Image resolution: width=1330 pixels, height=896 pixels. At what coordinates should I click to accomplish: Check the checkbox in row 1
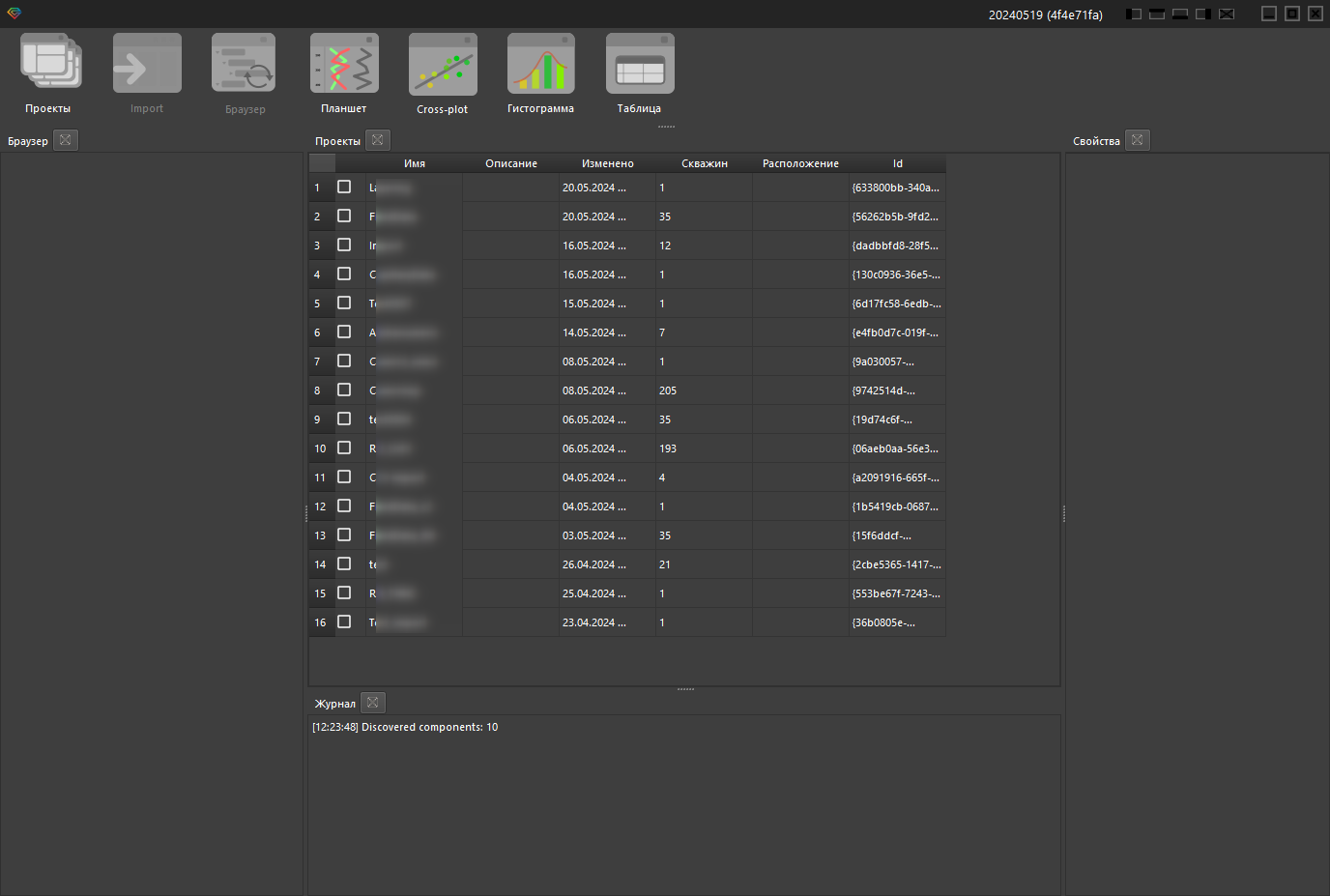(344, 187)
